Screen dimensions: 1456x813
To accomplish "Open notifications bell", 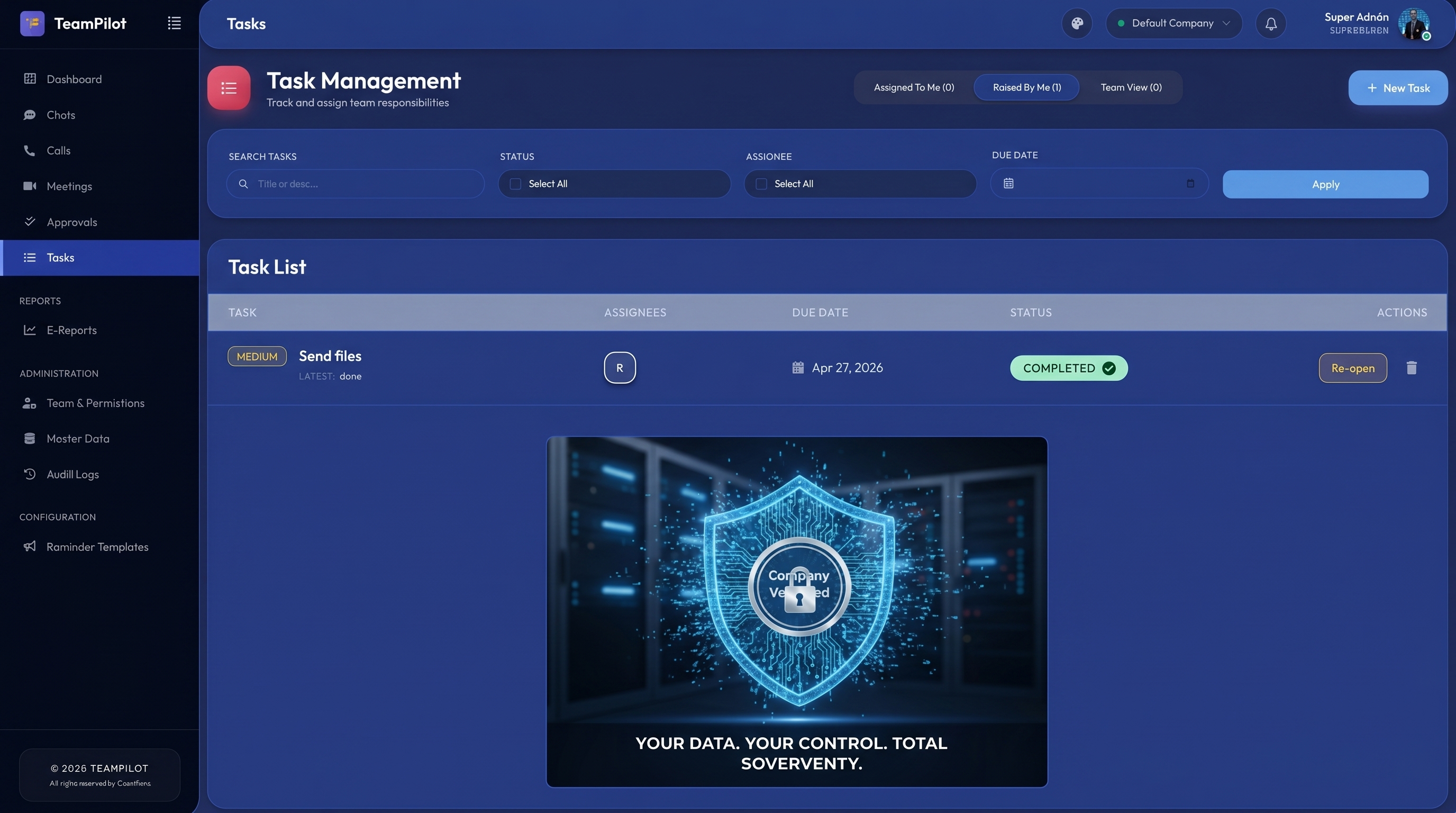I will click(x=1271, y=24).
